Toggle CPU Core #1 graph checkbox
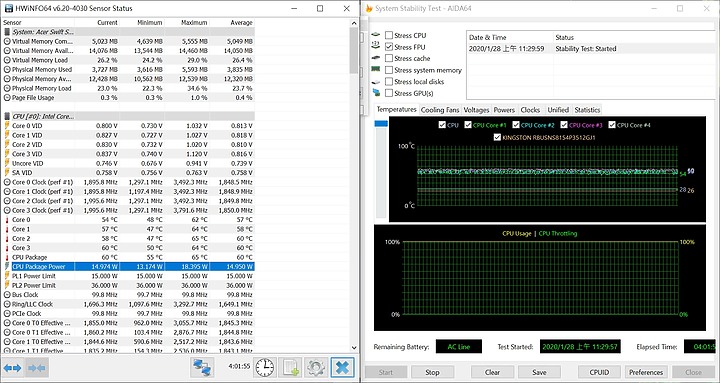Image resolution: width=720 pixels, height=383 pixels. pos(468,125)
